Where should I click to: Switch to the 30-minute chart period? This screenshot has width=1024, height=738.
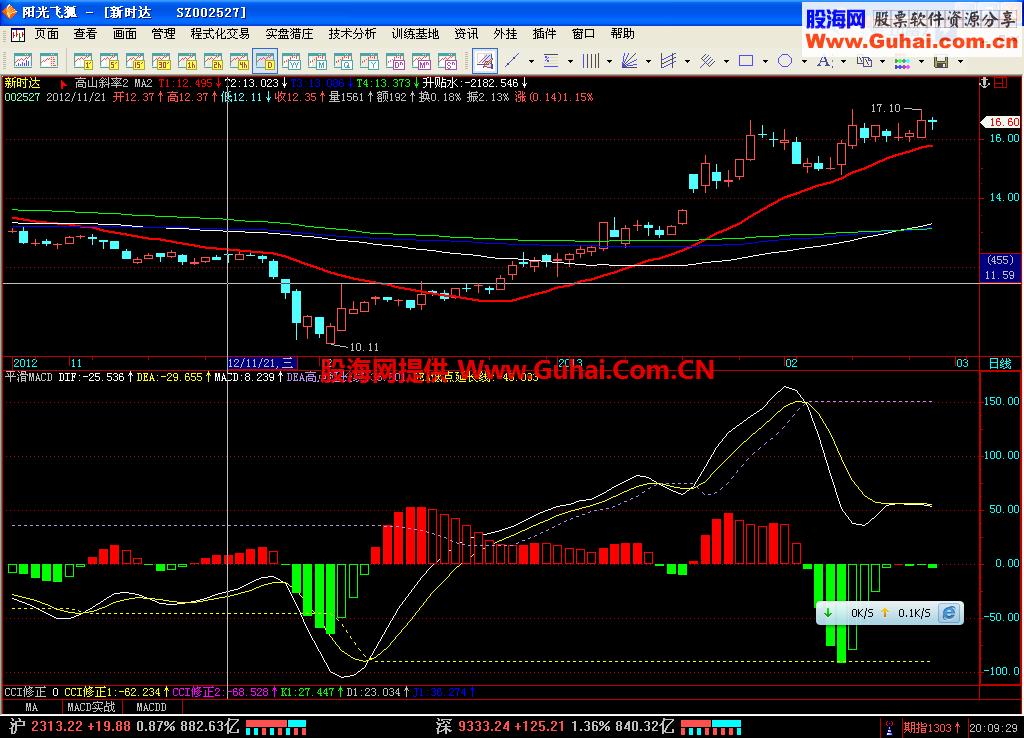161,62
